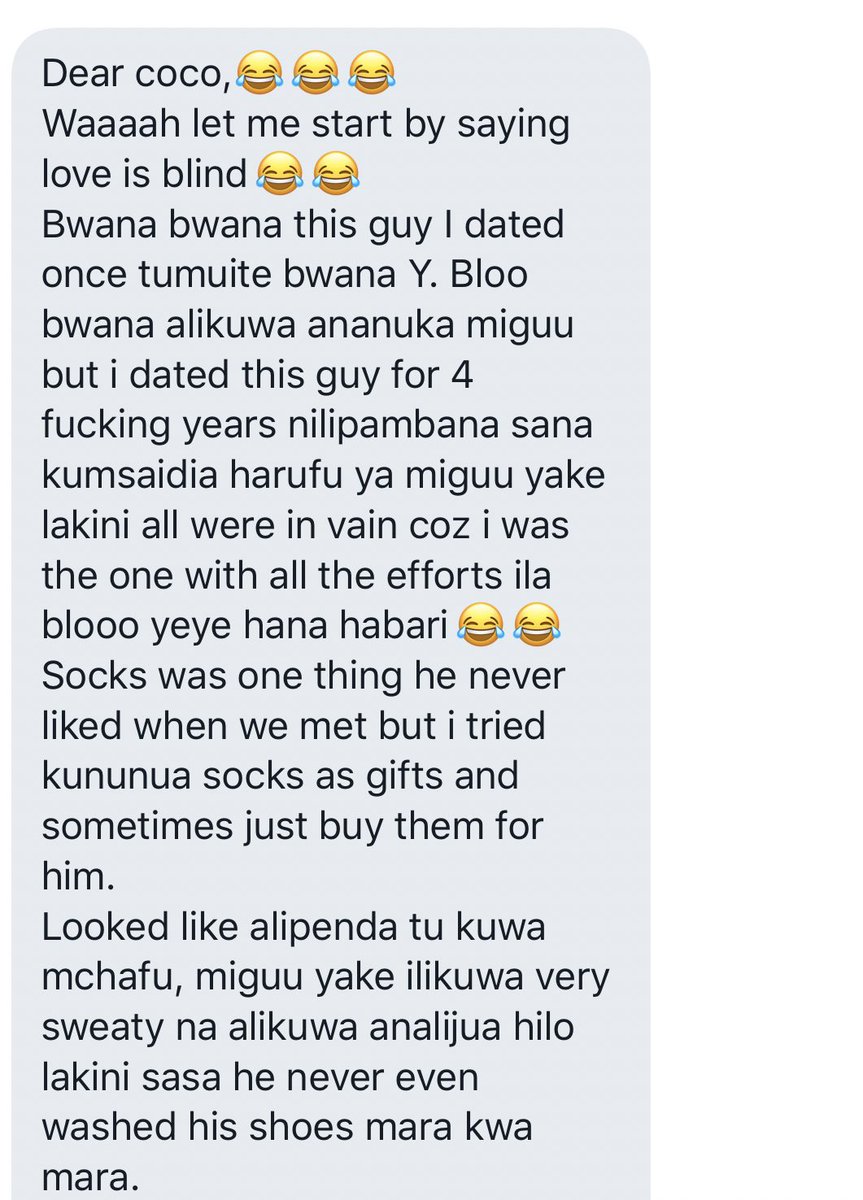Tap the last laughing emoji after "hana habari"

point(534,624)
